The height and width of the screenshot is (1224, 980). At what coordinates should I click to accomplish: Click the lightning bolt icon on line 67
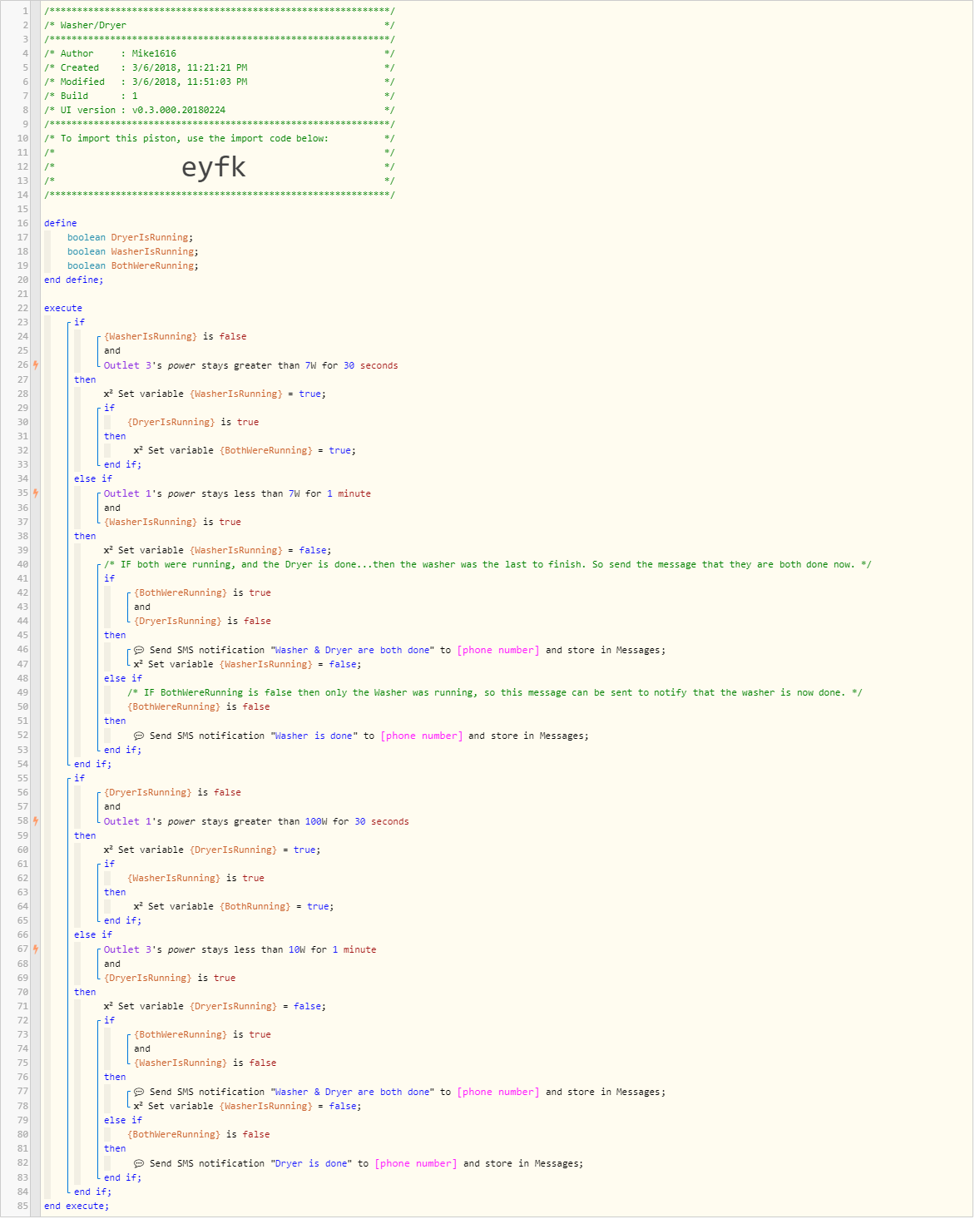[x=36, y=949]
